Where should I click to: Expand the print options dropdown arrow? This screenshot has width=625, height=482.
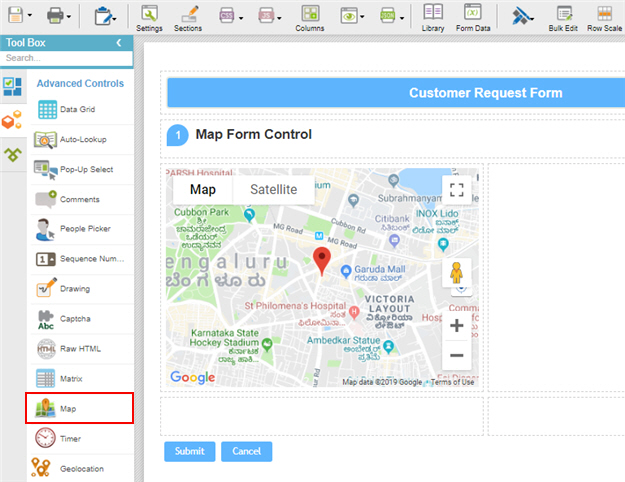(x=69, y=17)
